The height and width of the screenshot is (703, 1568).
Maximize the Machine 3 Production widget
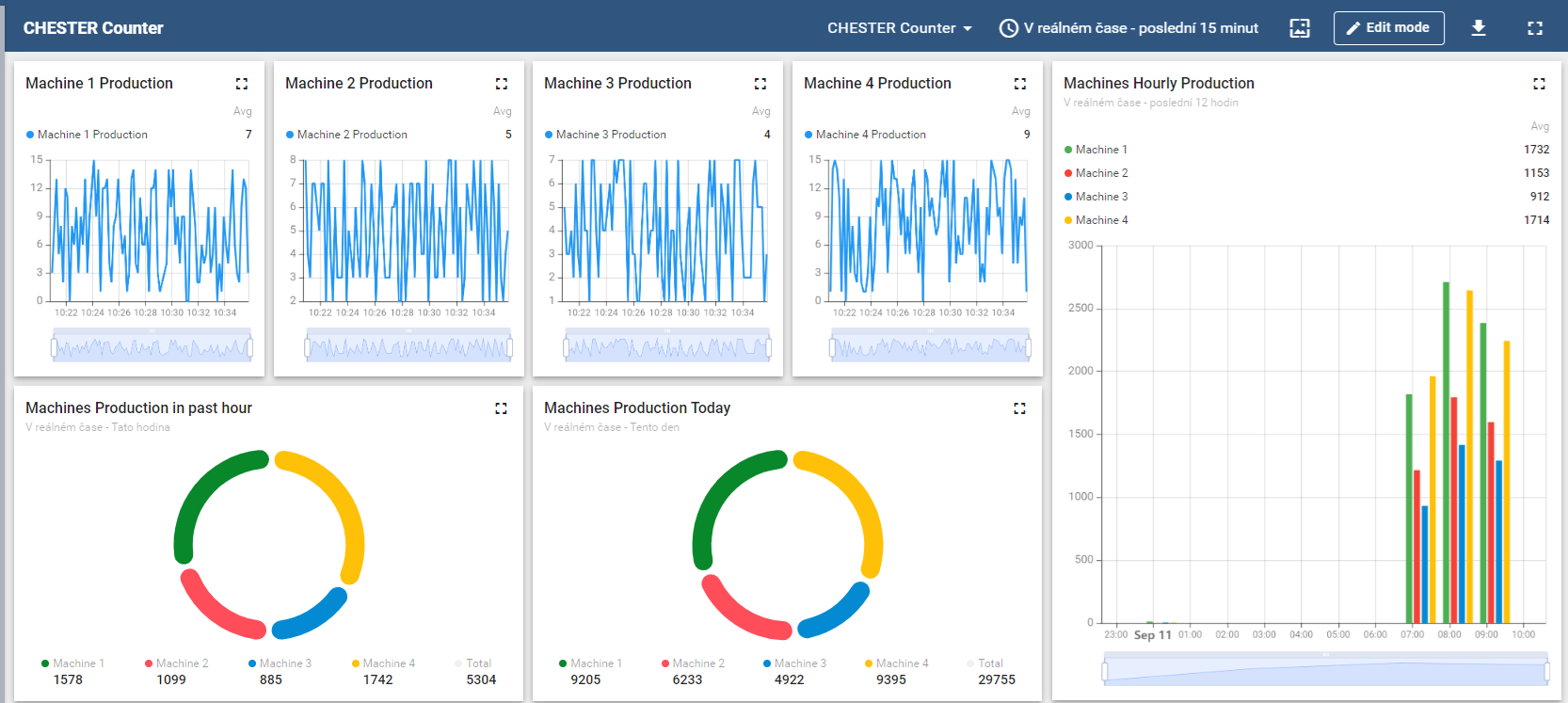point(760,84)
